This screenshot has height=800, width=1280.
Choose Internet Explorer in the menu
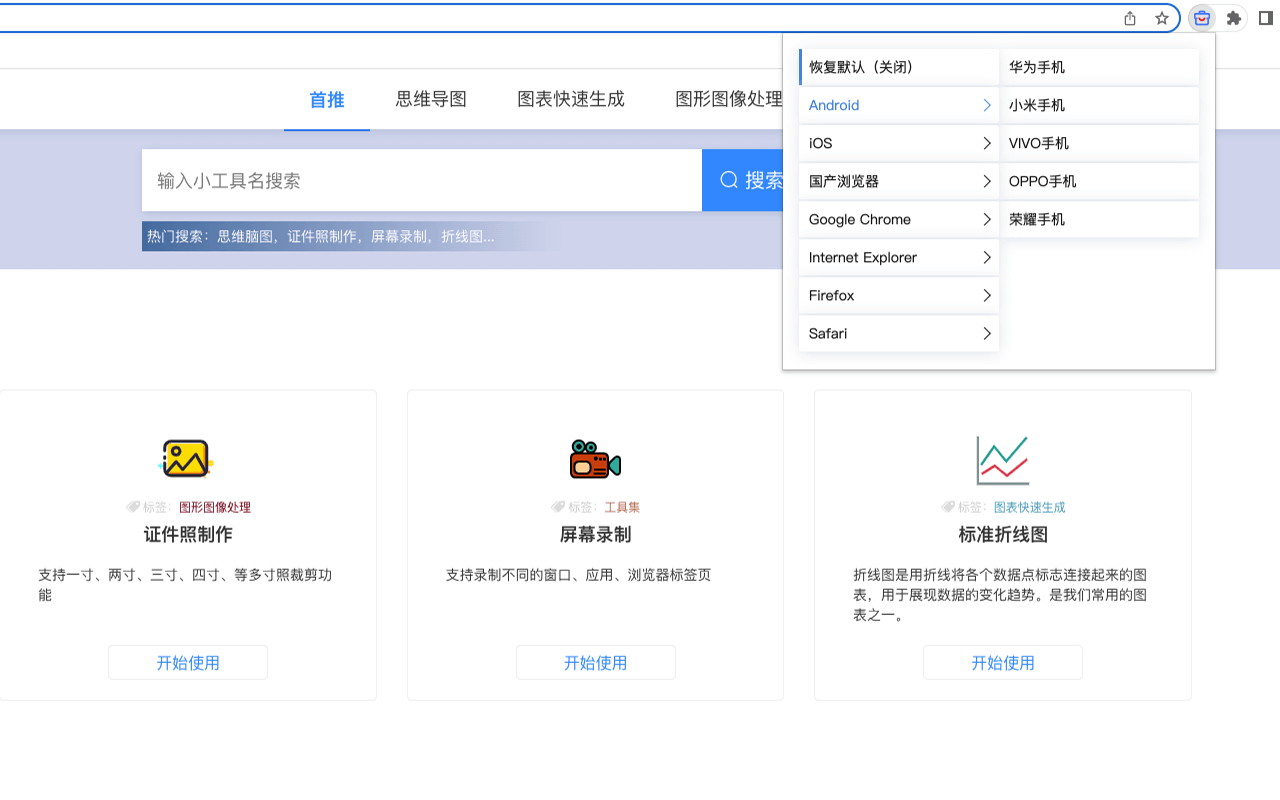pos(899,257)
